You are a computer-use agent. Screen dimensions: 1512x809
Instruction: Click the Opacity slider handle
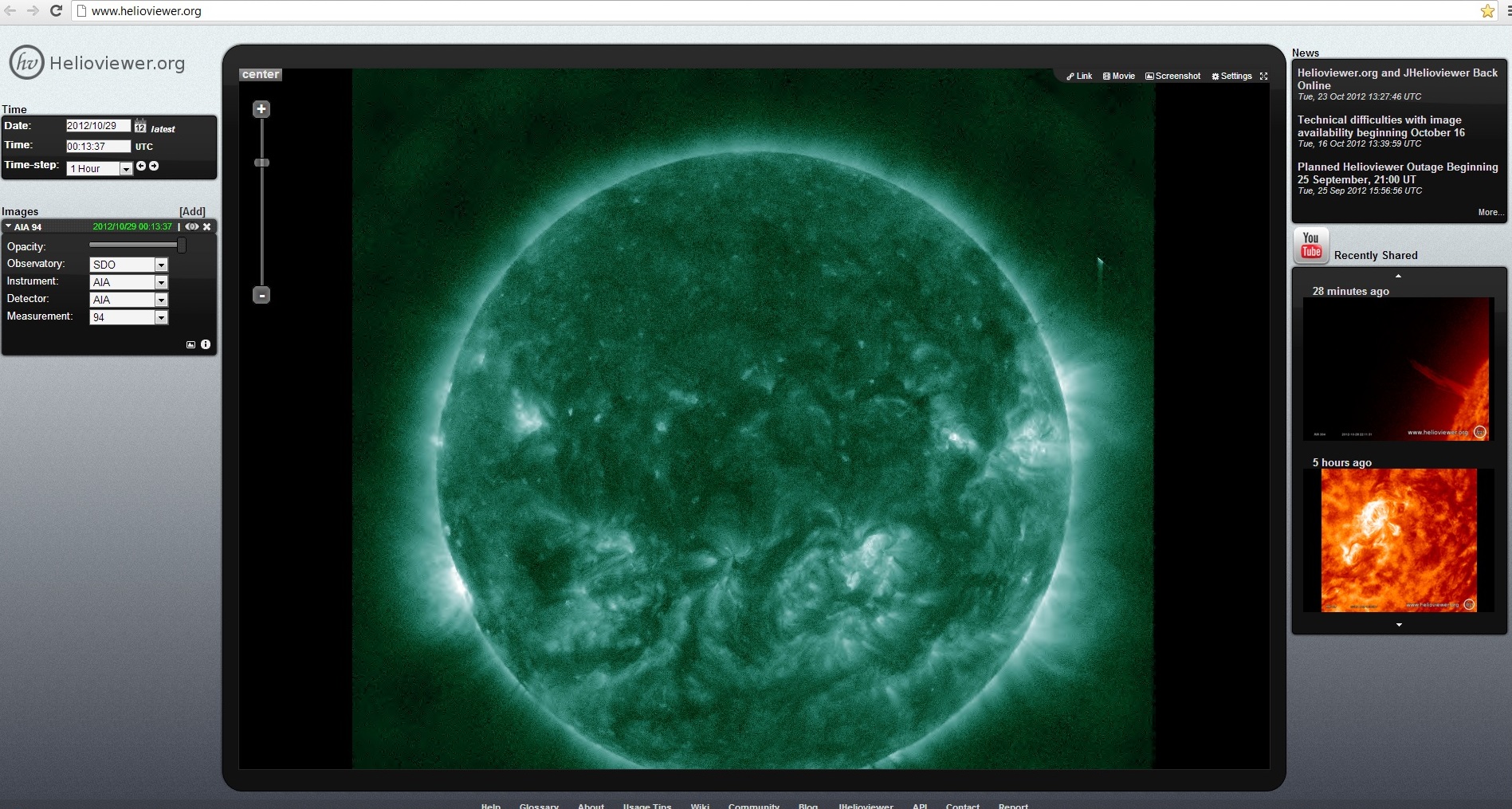182,245
